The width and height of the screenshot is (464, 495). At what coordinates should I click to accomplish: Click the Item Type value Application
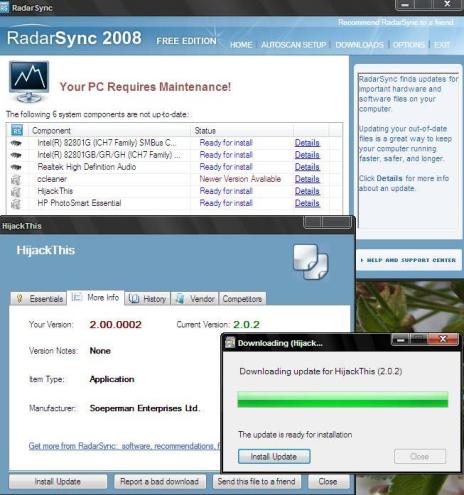tap(112, 379)
